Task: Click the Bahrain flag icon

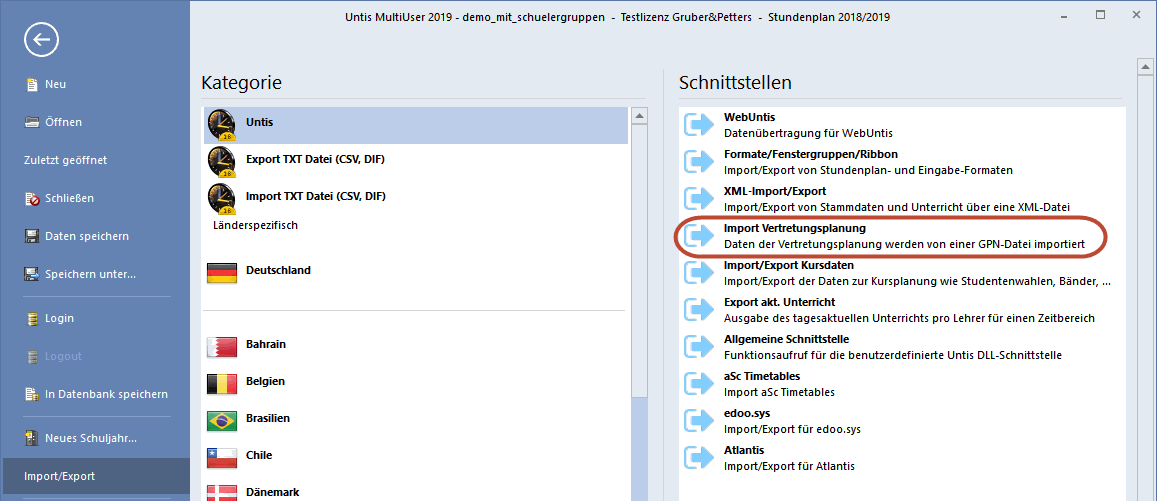Action: pyautogui.click(x=222, y=347)
